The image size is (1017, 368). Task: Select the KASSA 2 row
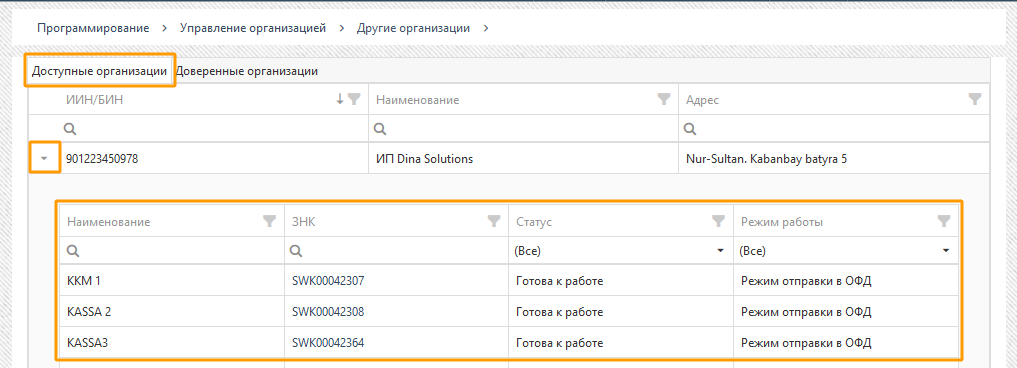pos(508,312)
